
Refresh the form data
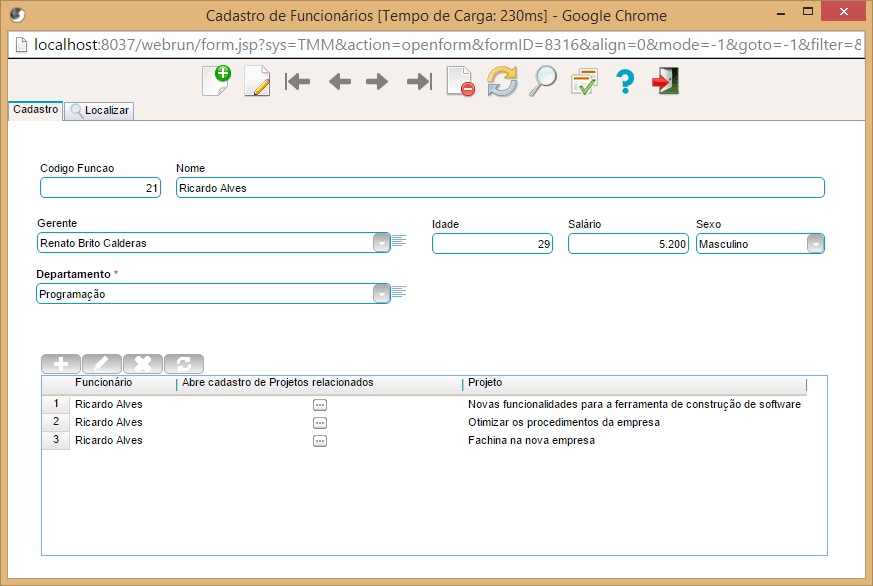(x=502, y=81)
